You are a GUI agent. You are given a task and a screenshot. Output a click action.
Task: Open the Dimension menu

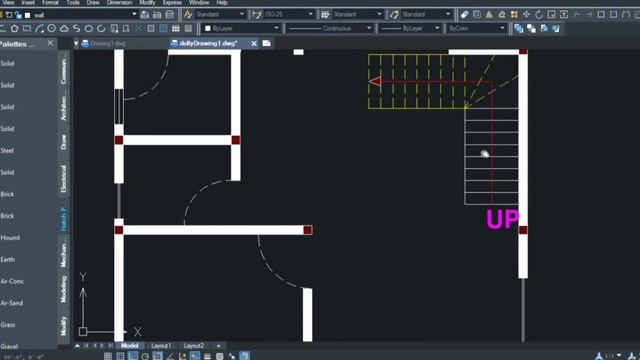120,3
